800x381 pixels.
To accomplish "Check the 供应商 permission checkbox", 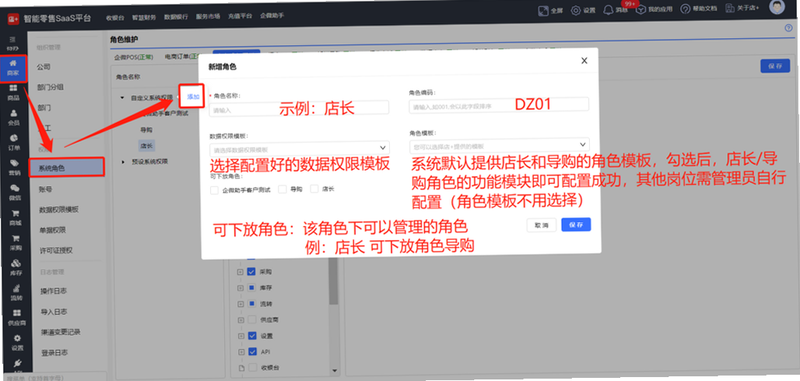I will click(252, 320).
